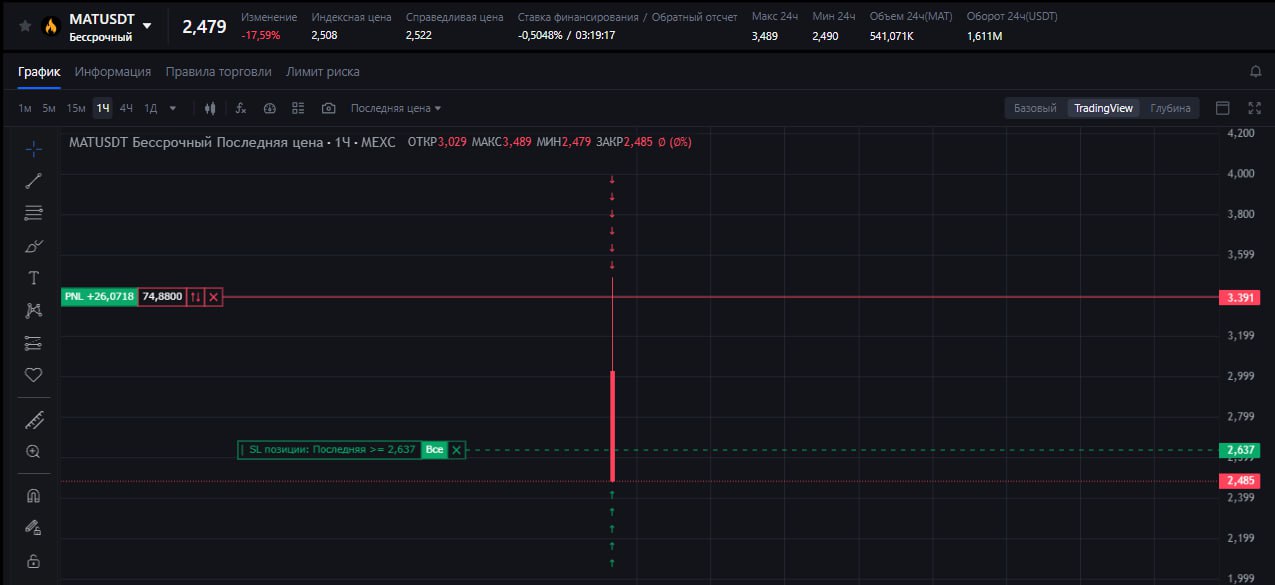Click the notification bell icon
1275x585 pixels.
(x=1255, y=72)
